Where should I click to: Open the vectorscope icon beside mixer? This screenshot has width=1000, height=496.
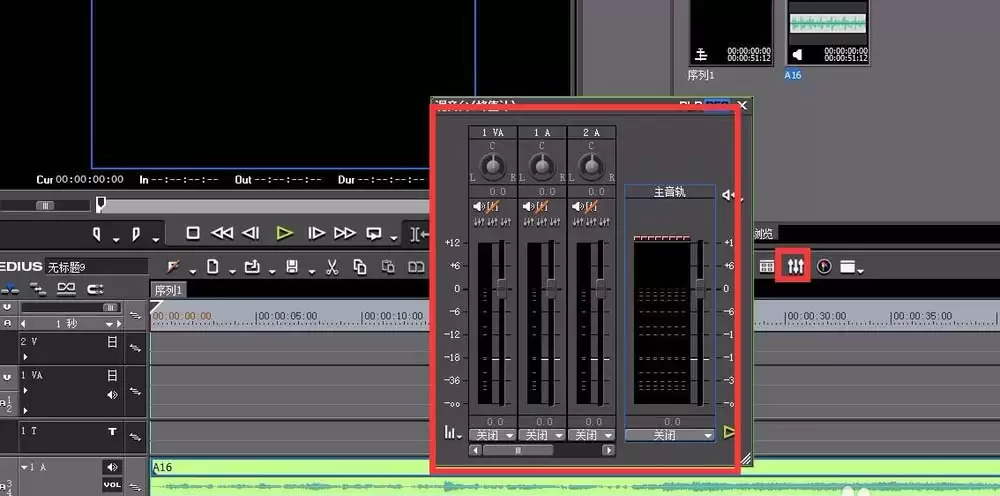click(824, 266)
